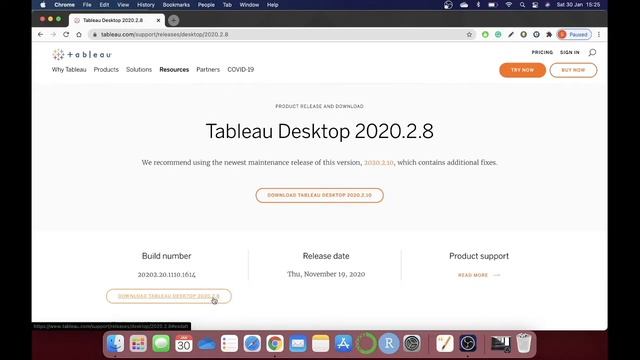This screenshot has height=360, width=640.
Task: Open Reminders from the Dock
Action: click(x=229, y=343)
